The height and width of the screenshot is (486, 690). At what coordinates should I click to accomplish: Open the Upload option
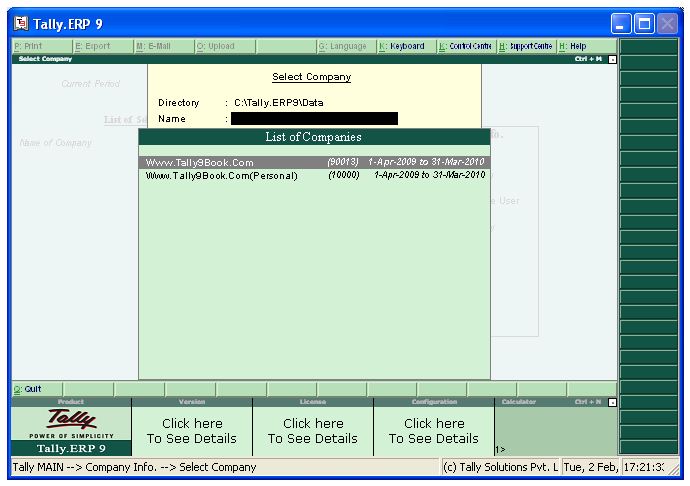[x=225, y=46]
